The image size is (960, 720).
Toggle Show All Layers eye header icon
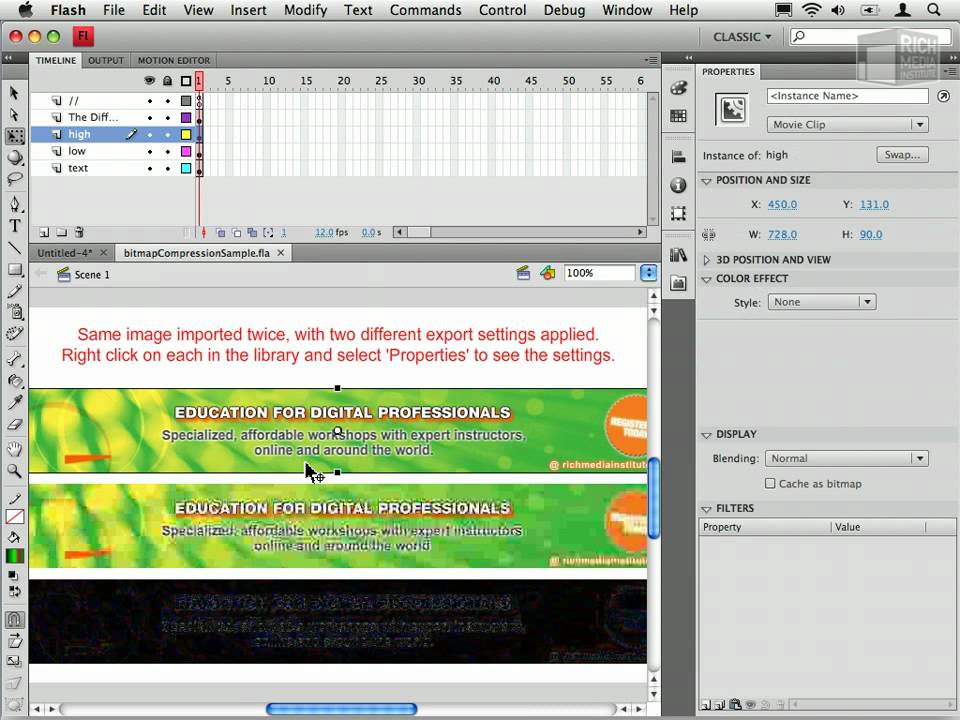click(149, 81)
